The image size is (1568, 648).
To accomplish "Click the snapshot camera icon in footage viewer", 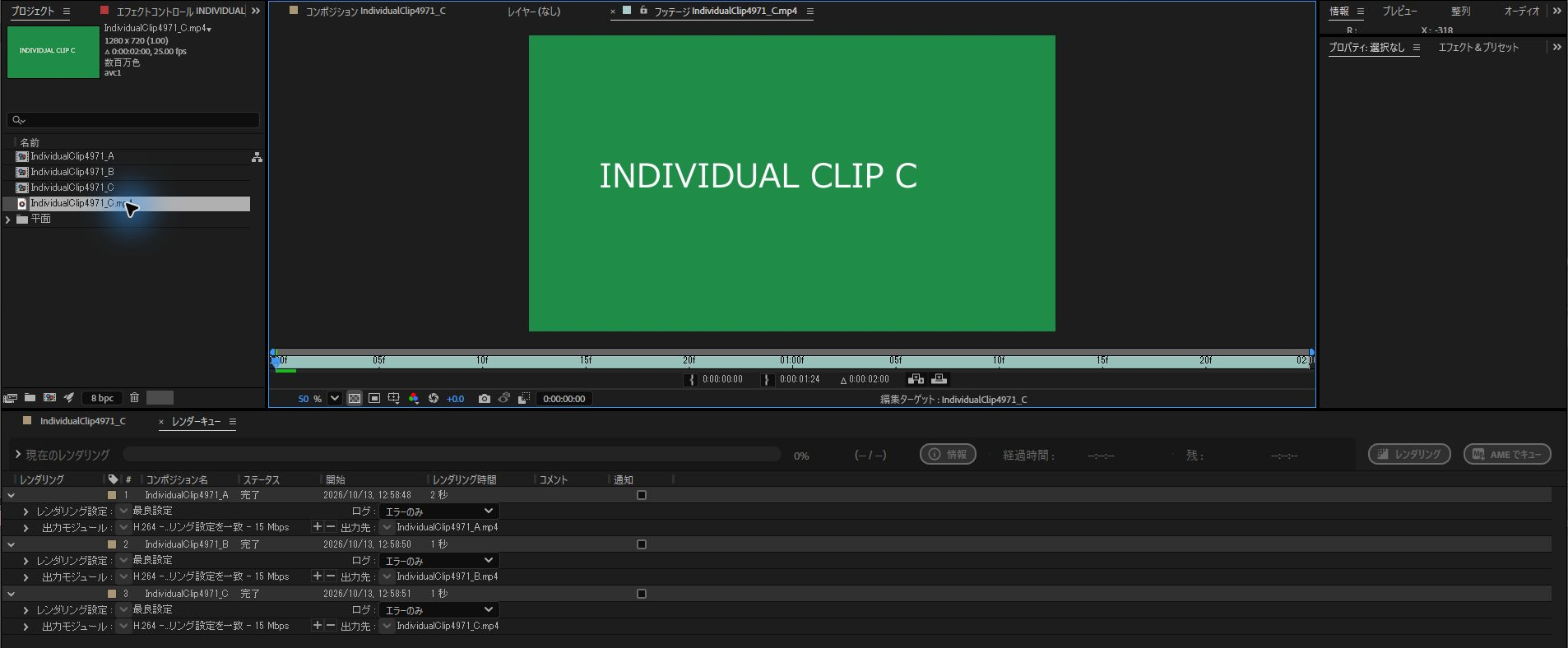I will pos(485,399).
